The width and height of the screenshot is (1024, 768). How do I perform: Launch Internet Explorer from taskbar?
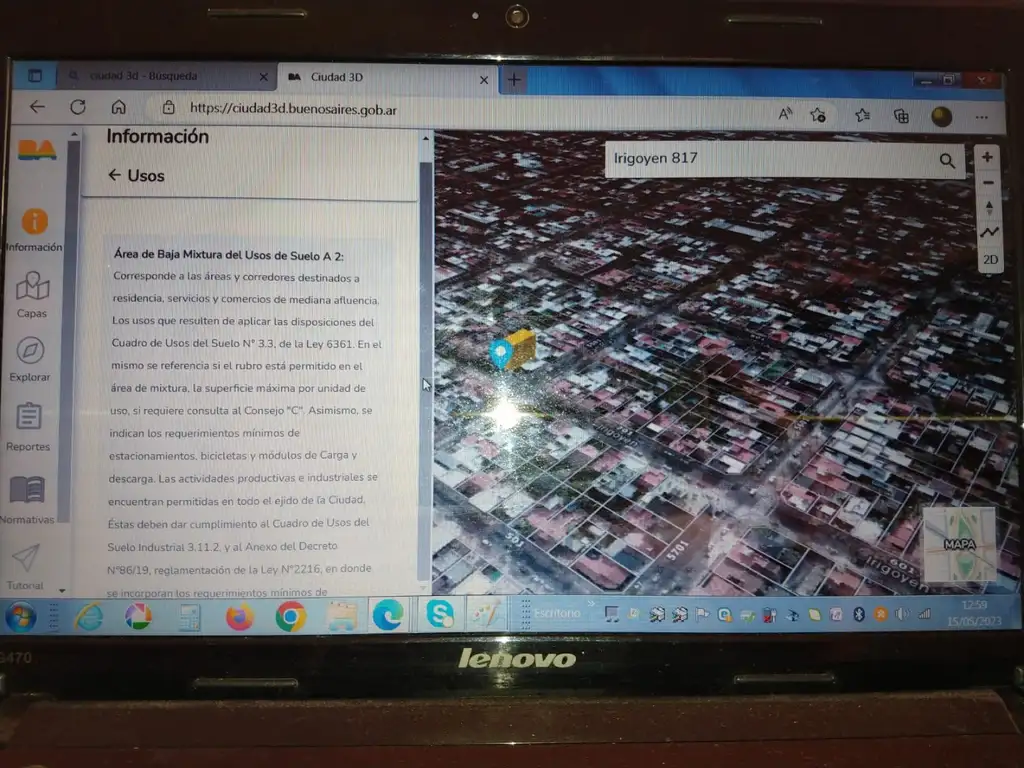[x=89, y=616]
